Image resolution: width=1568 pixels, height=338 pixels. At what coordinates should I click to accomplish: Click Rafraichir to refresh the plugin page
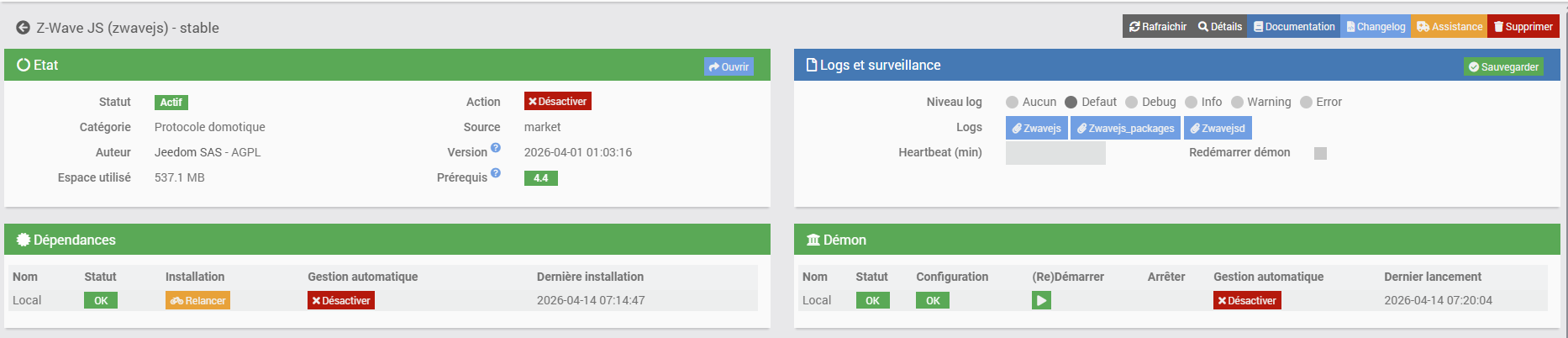click(x=1157, y=27)
